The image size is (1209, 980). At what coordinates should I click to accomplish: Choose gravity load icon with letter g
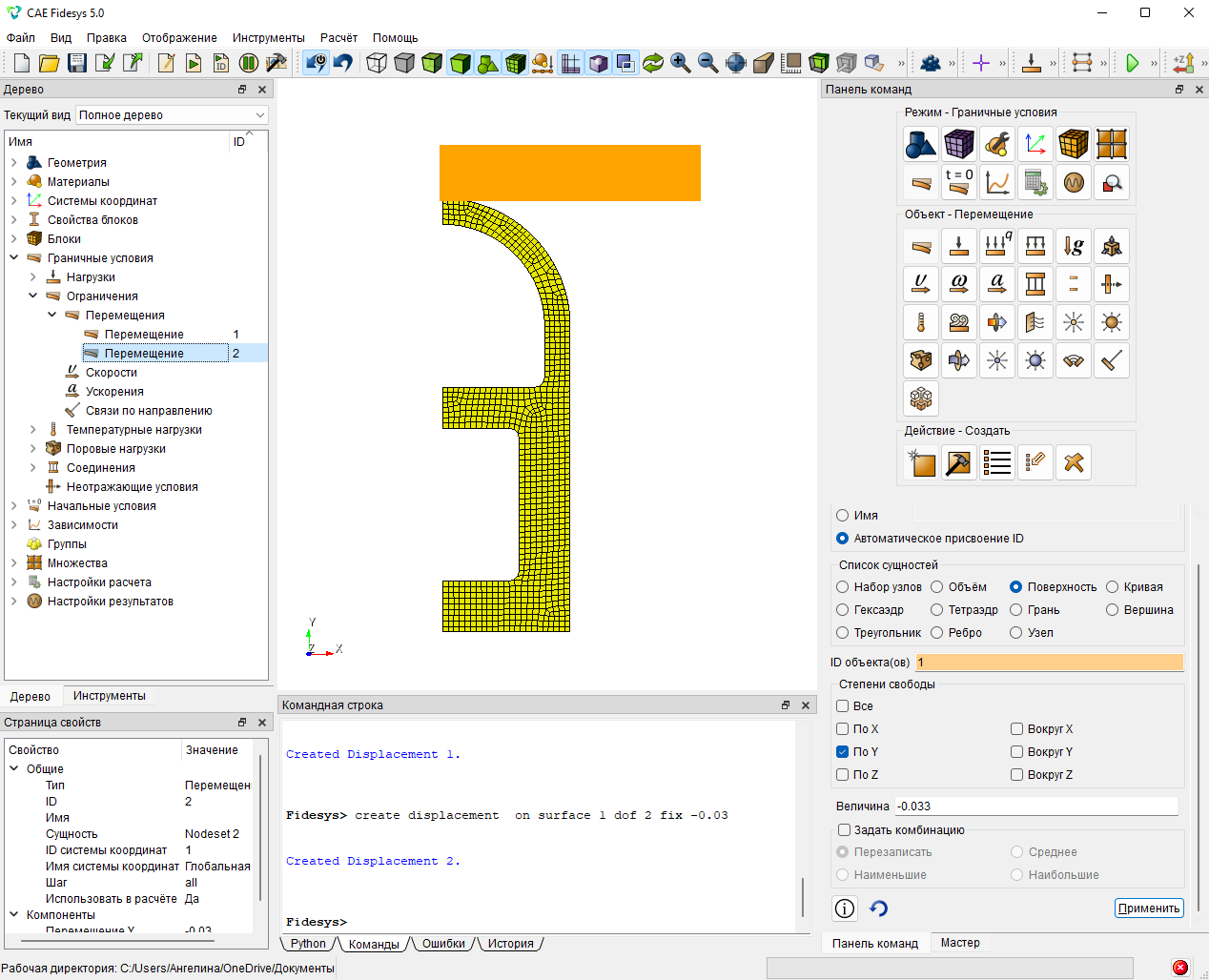[1074, 246]
